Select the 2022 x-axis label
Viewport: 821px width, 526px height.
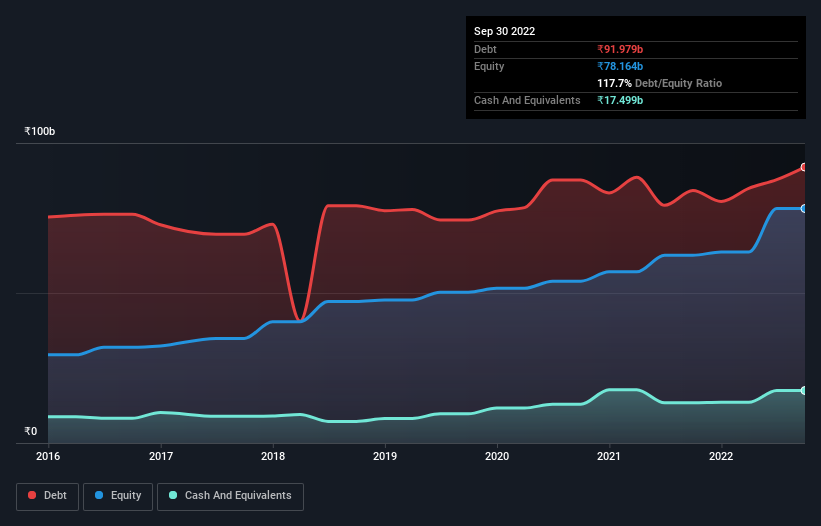coord(721,456)
